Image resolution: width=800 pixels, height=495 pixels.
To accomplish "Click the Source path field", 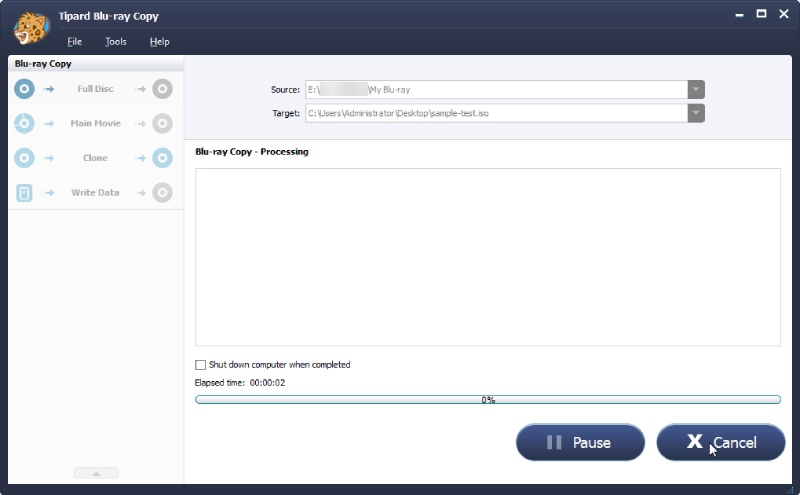I will pos(496,89).
